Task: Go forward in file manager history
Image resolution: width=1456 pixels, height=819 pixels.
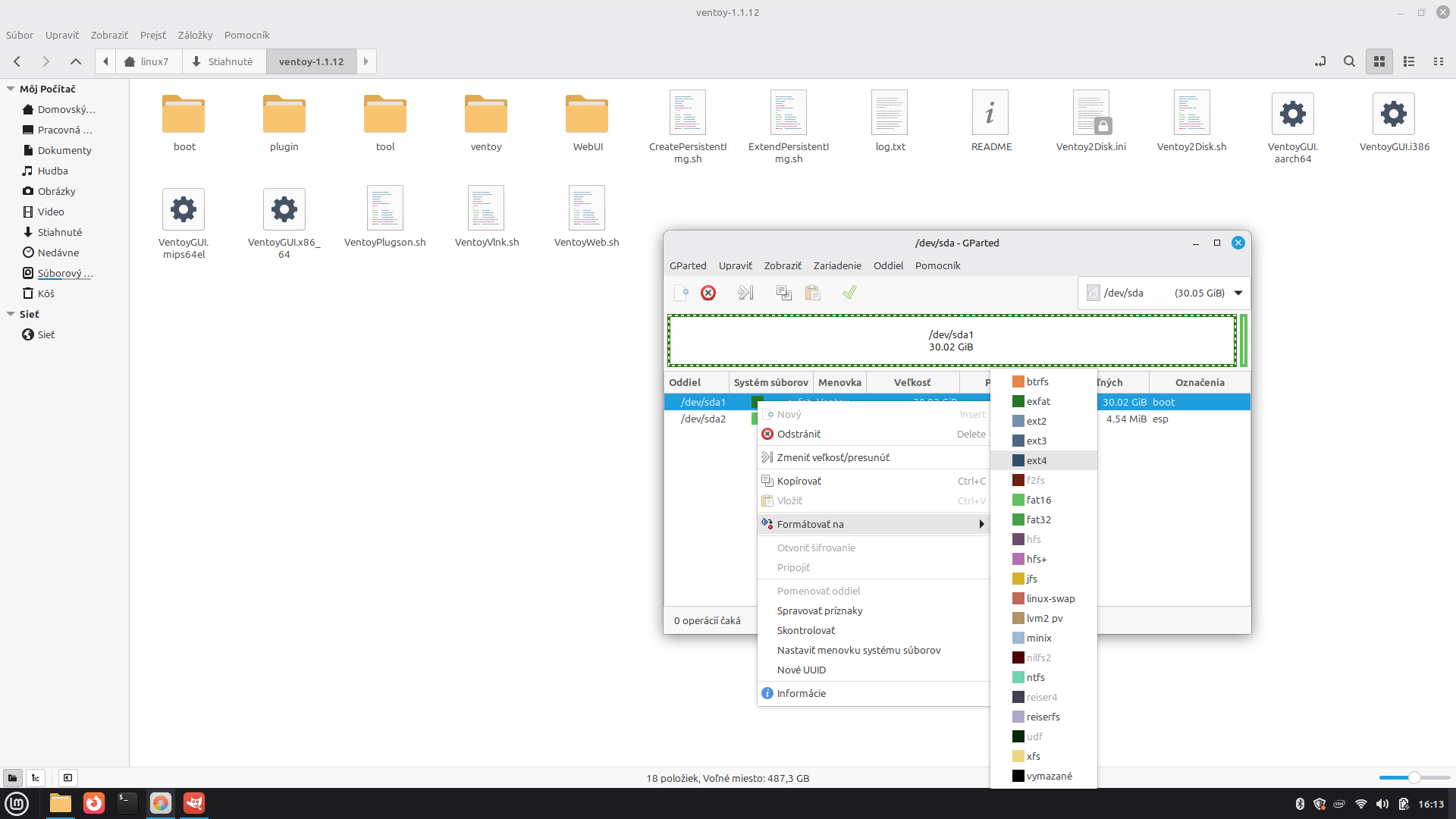Action: point(46,61)
